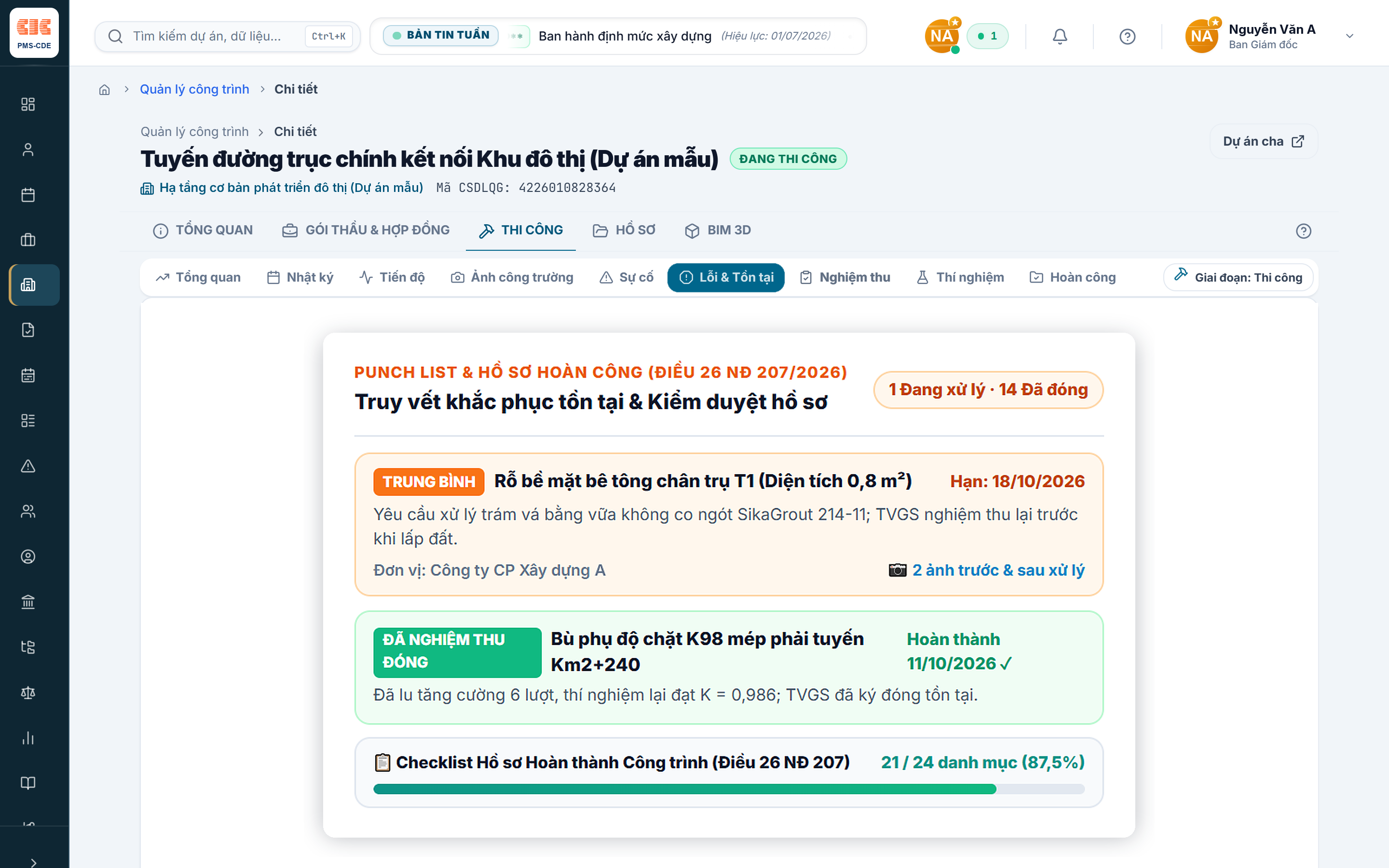Open the Ảnh công trường sub-tab
1389x868 pixels.
pyautogui.click(x=512, y=277)
